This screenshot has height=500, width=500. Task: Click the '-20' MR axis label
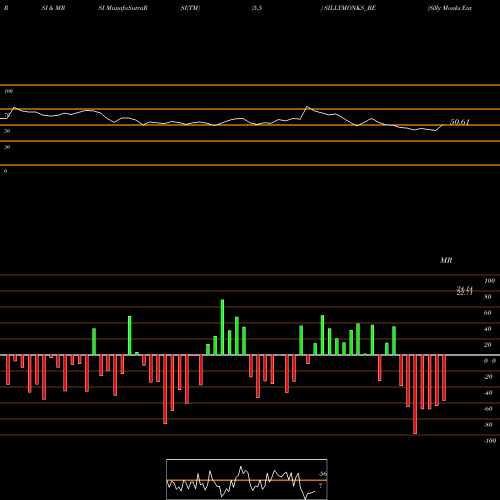(x=488, y=377)
